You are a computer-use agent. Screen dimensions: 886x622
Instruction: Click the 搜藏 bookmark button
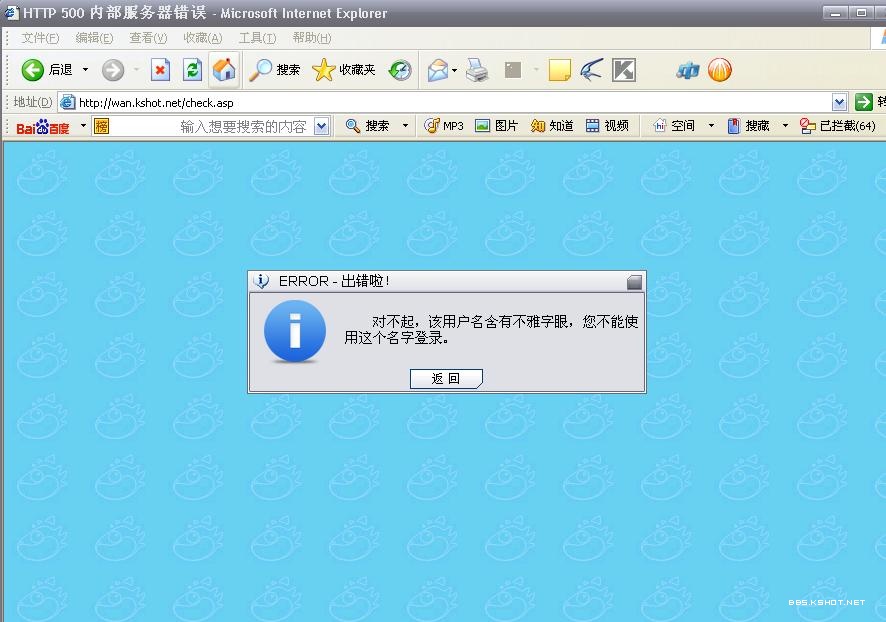749,125
